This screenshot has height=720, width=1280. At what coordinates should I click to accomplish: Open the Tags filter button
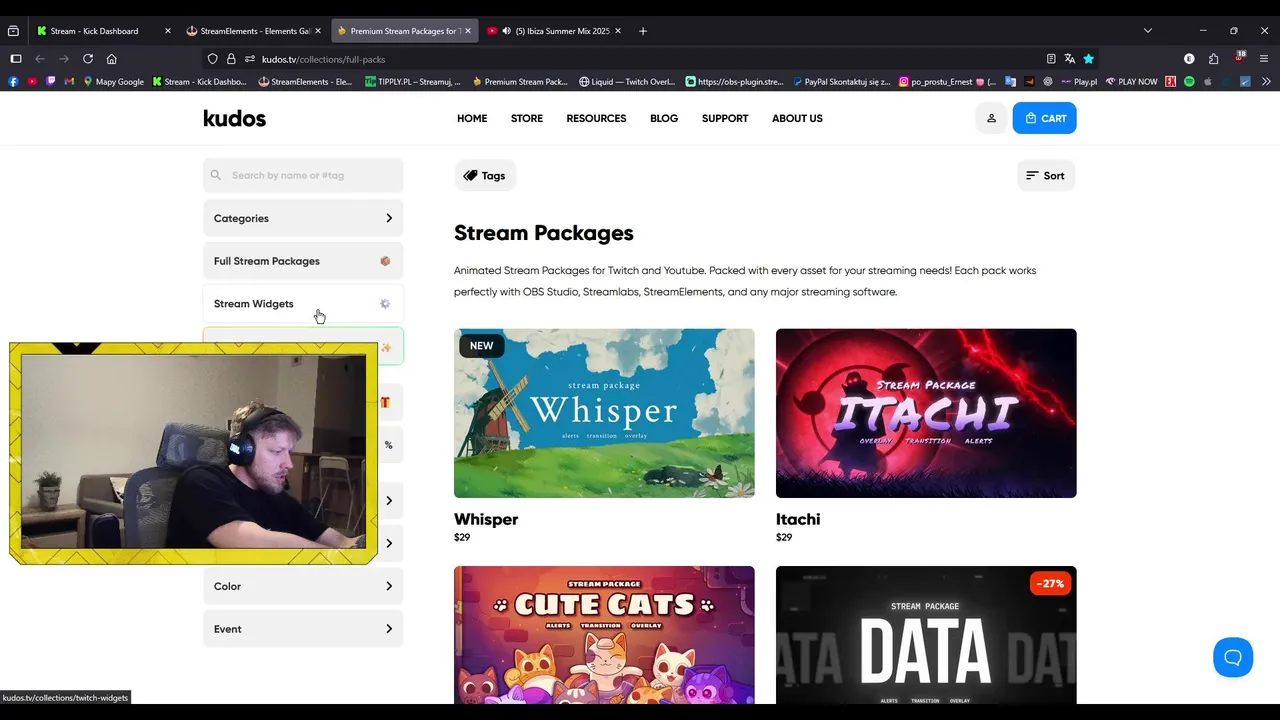point(485,175)
